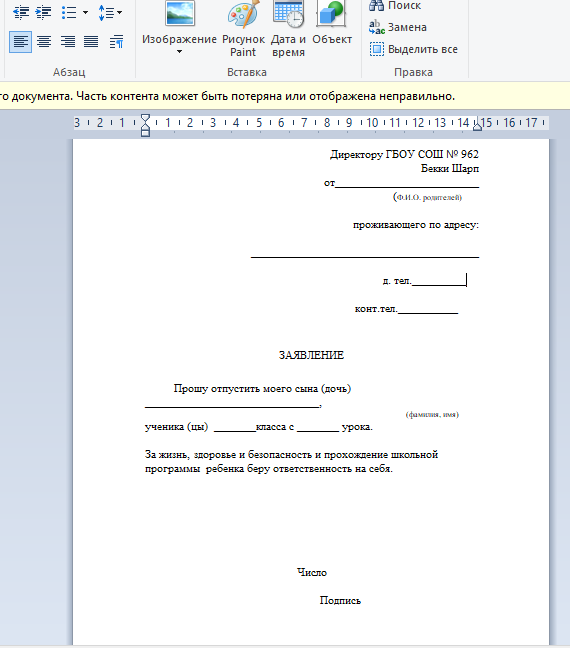Viewport: 570px width, 648px height.
Task: Justify the paragraph text
Action: (91, 42)
